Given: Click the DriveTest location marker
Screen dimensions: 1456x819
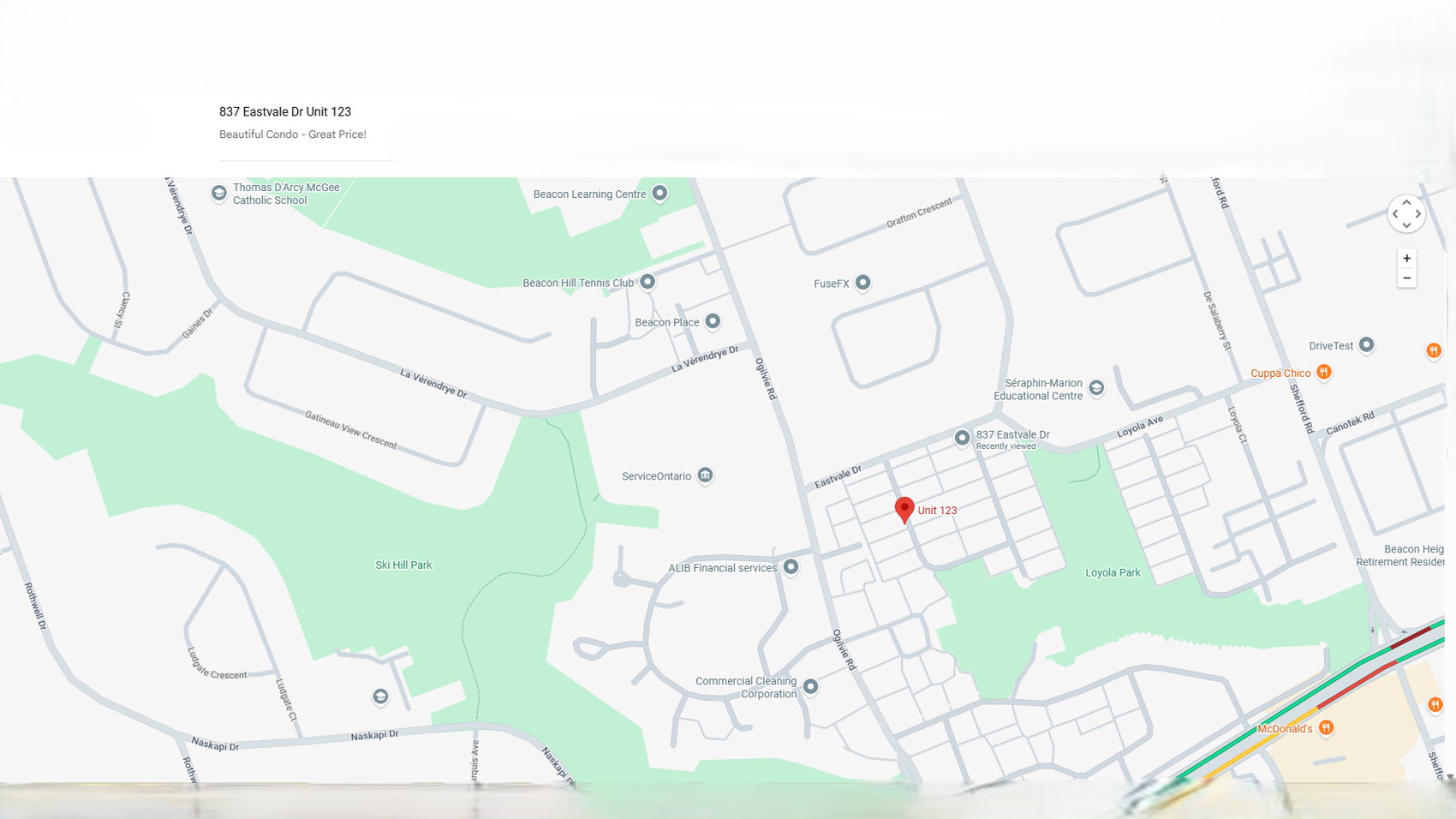Looking at the screenshot, I should tap(1367, 345).
